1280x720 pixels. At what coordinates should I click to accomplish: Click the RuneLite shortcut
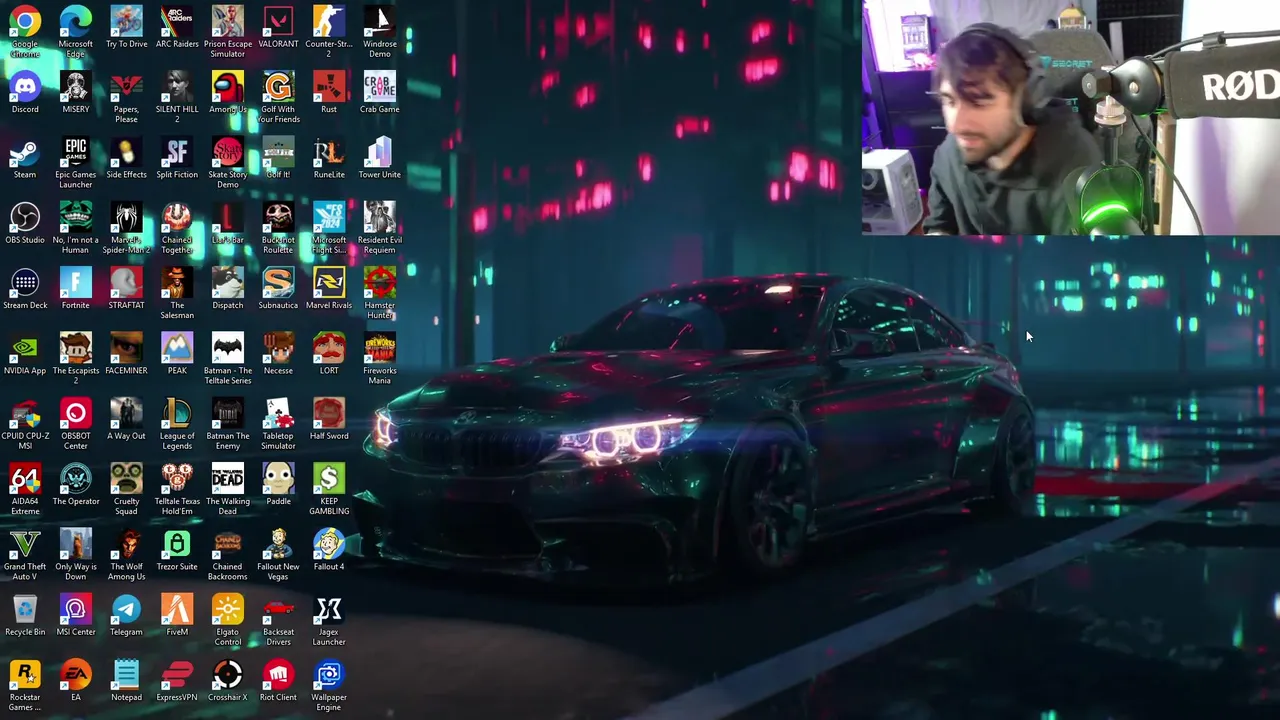pyautogui.click(x=329, y=152)
